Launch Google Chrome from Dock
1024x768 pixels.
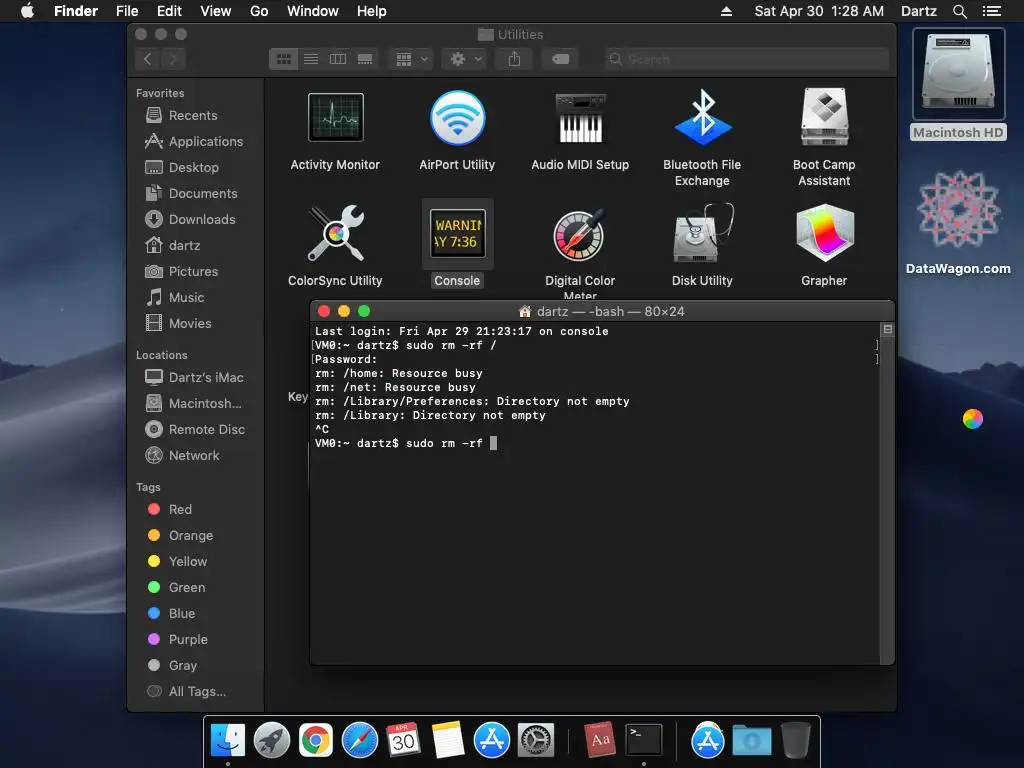315,741
